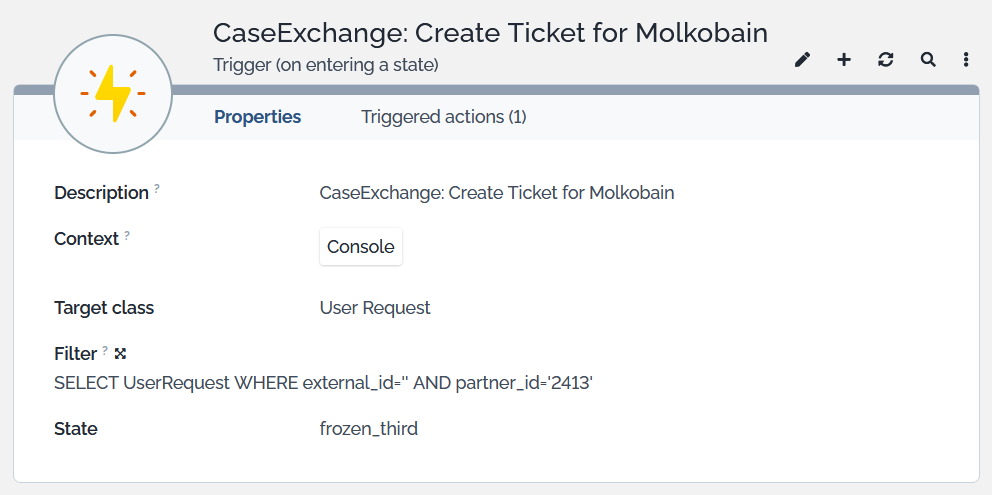
Task: Click the Console context tag
Action: (360, 247)
